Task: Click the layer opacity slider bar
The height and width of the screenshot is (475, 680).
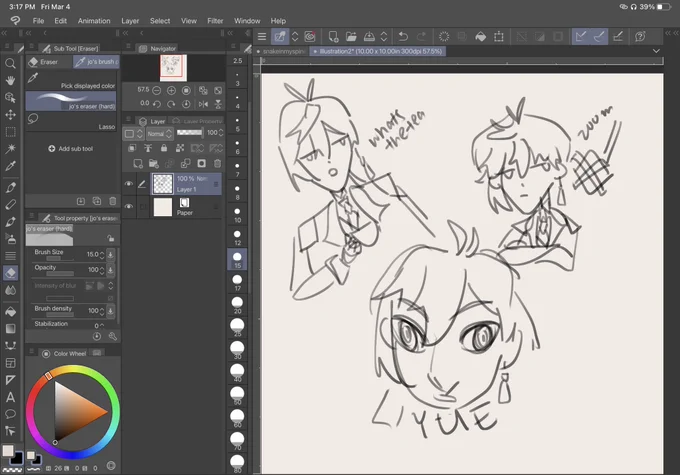Action: [190, 132]
